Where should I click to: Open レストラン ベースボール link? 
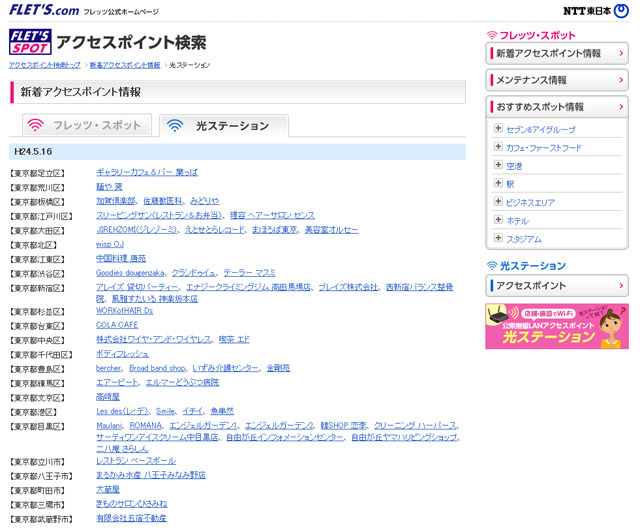136,461
